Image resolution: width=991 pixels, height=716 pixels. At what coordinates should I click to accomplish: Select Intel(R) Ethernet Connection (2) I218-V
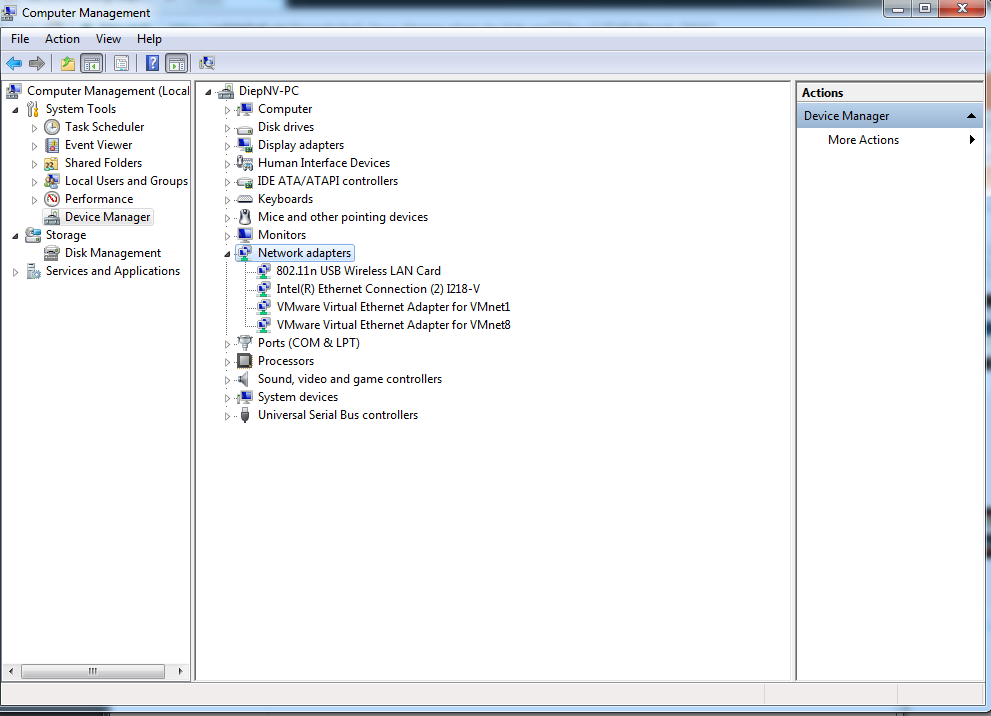pyautogui.click(x=378, y=289)
